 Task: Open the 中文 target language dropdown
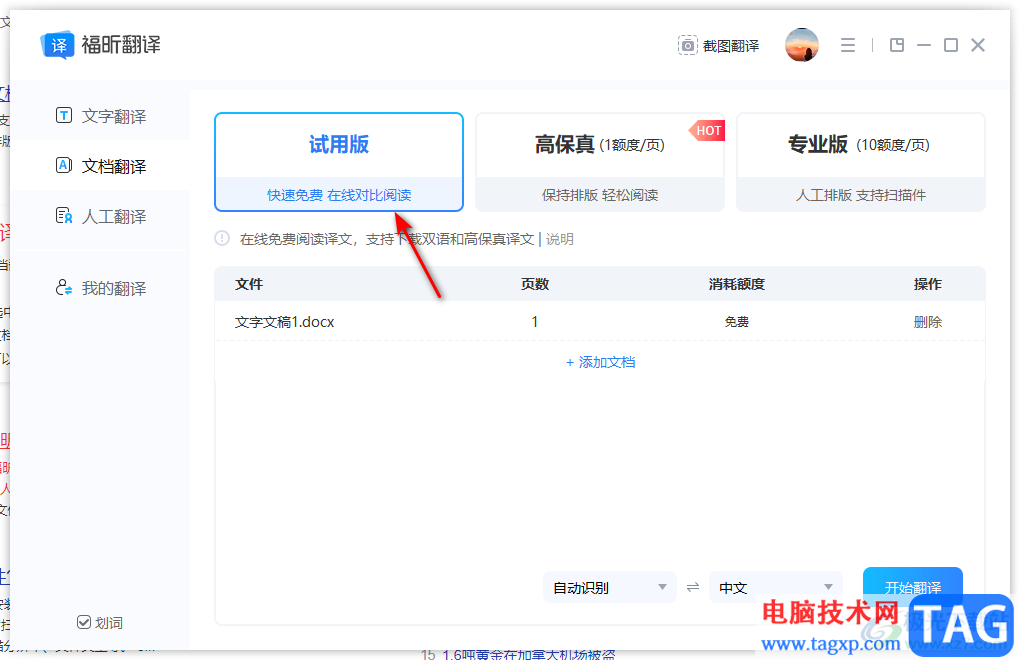[x=775, y=587]
